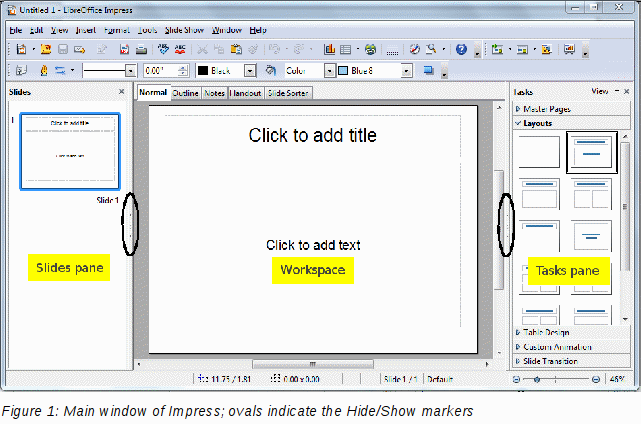Viewport: 642px width, 425px height.
Task: Open the Color area style dropdown
Action: pos(330,71)
